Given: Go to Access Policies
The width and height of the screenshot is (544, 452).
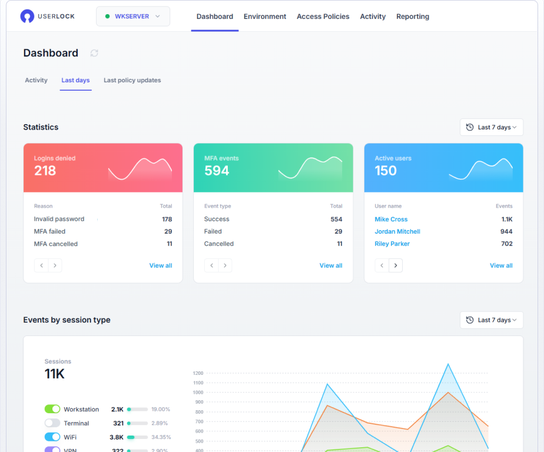Looking at the screenshot, I should pyautogui.click(x=323, y=16).
